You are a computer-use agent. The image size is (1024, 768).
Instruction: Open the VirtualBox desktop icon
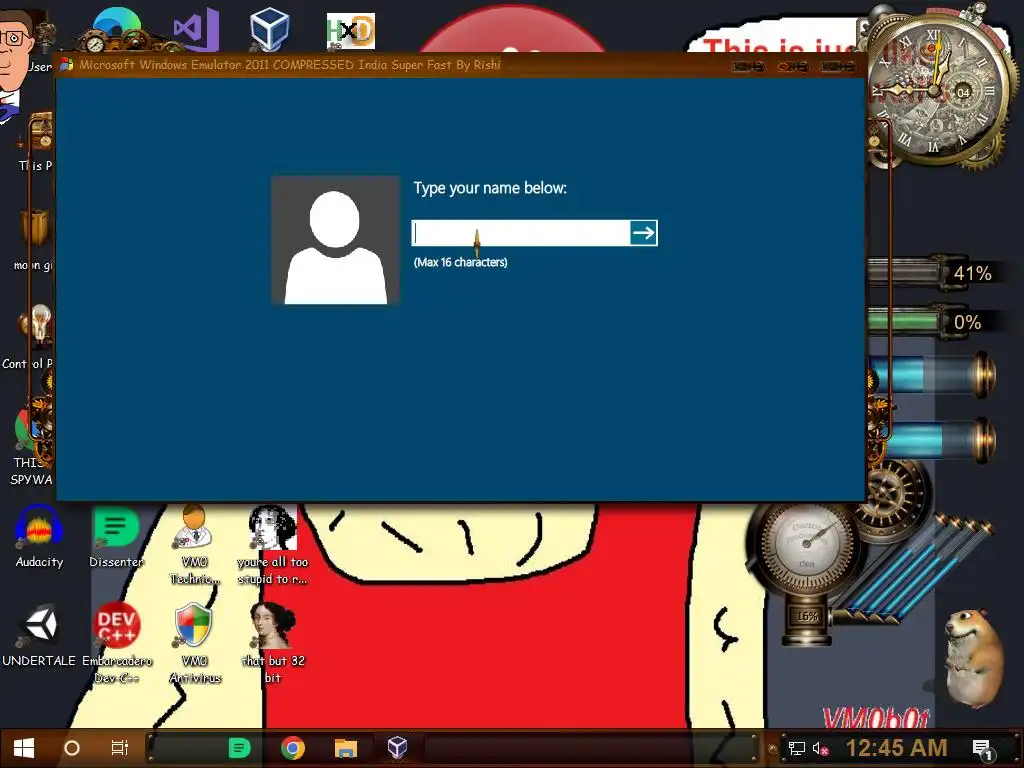(x=270, y=29)
